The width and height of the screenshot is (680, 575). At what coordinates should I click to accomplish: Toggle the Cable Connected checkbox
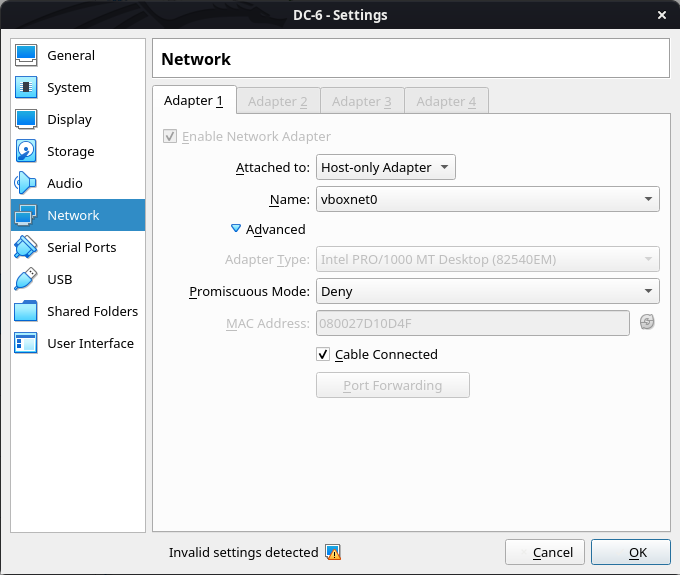pyautogui.click(x=323, y=354)
